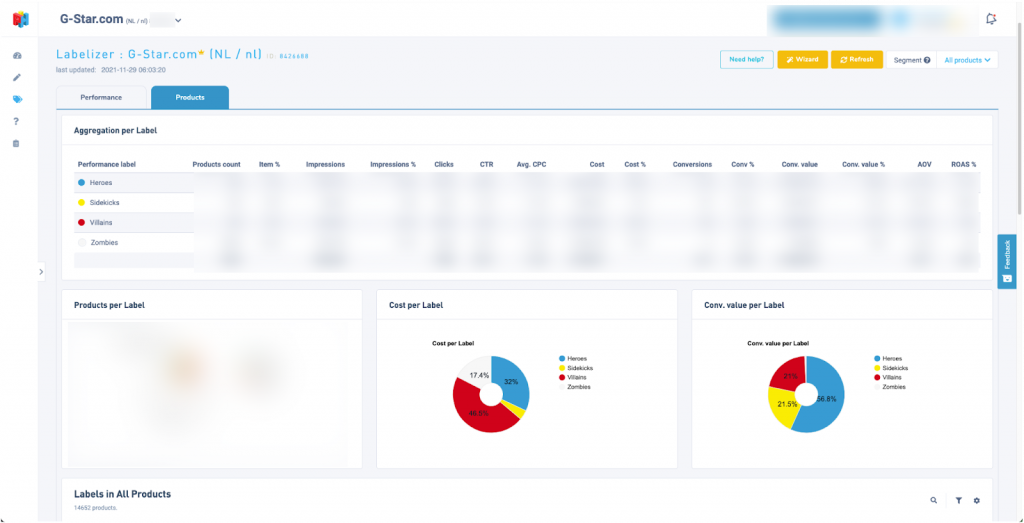The image size is (1024, 523).
Task: Open the question mark help icon in sidebar
Action: [x=17, y=121]
